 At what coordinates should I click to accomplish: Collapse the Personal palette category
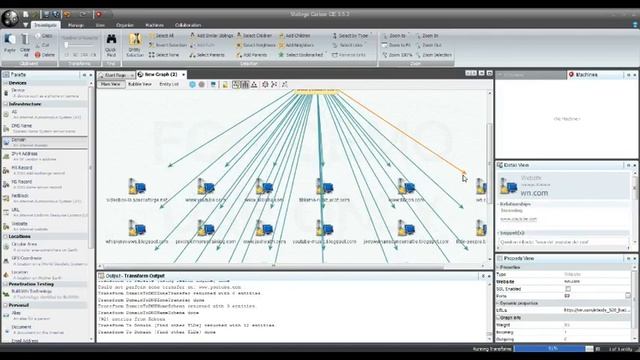point(6,305)
